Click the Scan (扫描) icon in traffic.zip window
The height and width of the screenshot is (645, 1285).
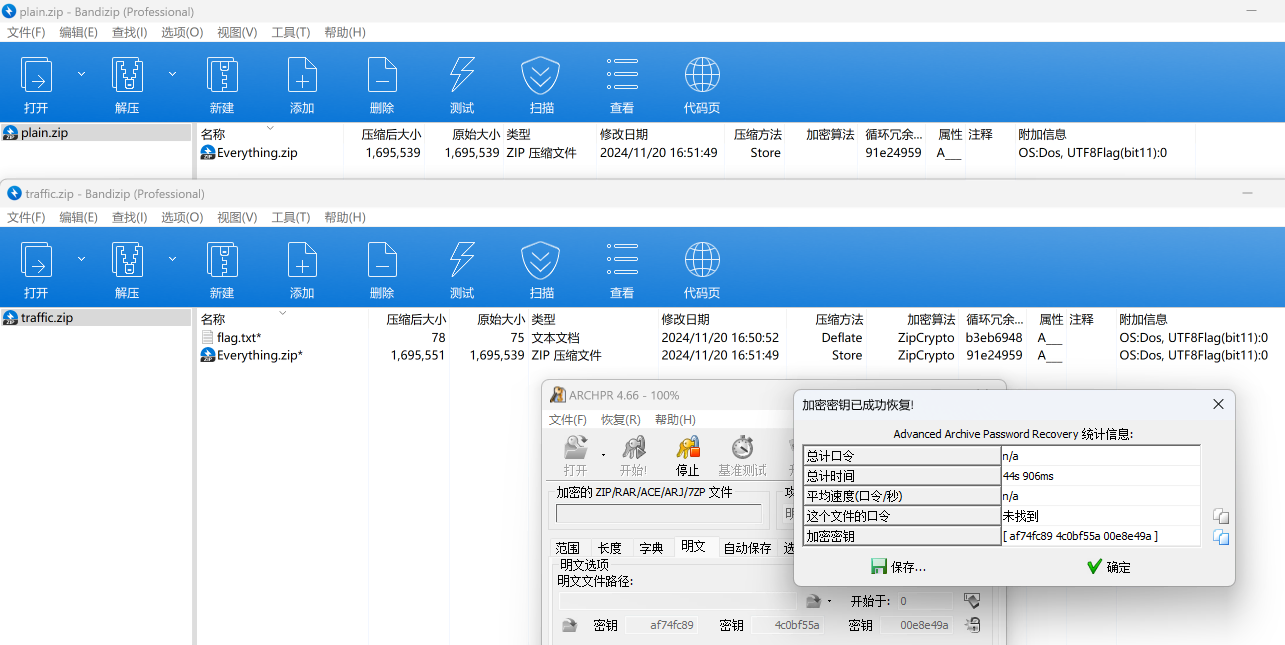point(541,269)
